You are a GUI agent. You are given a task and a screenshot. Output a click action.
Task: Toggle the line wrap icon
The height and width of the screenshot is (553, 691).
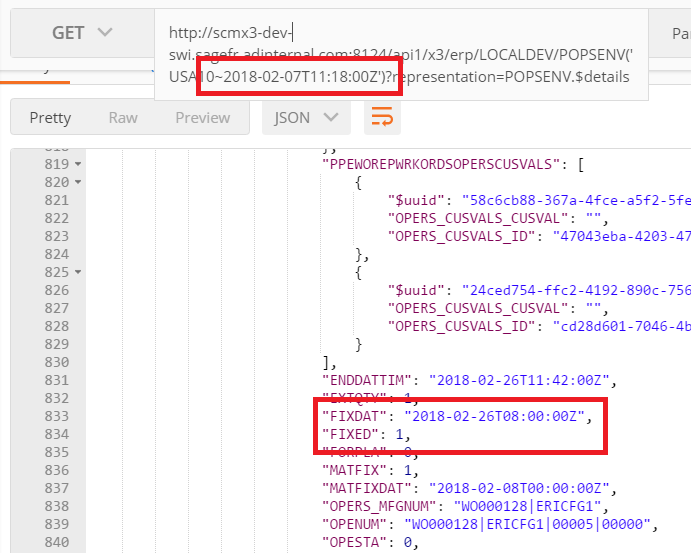(x=382, y=117)
